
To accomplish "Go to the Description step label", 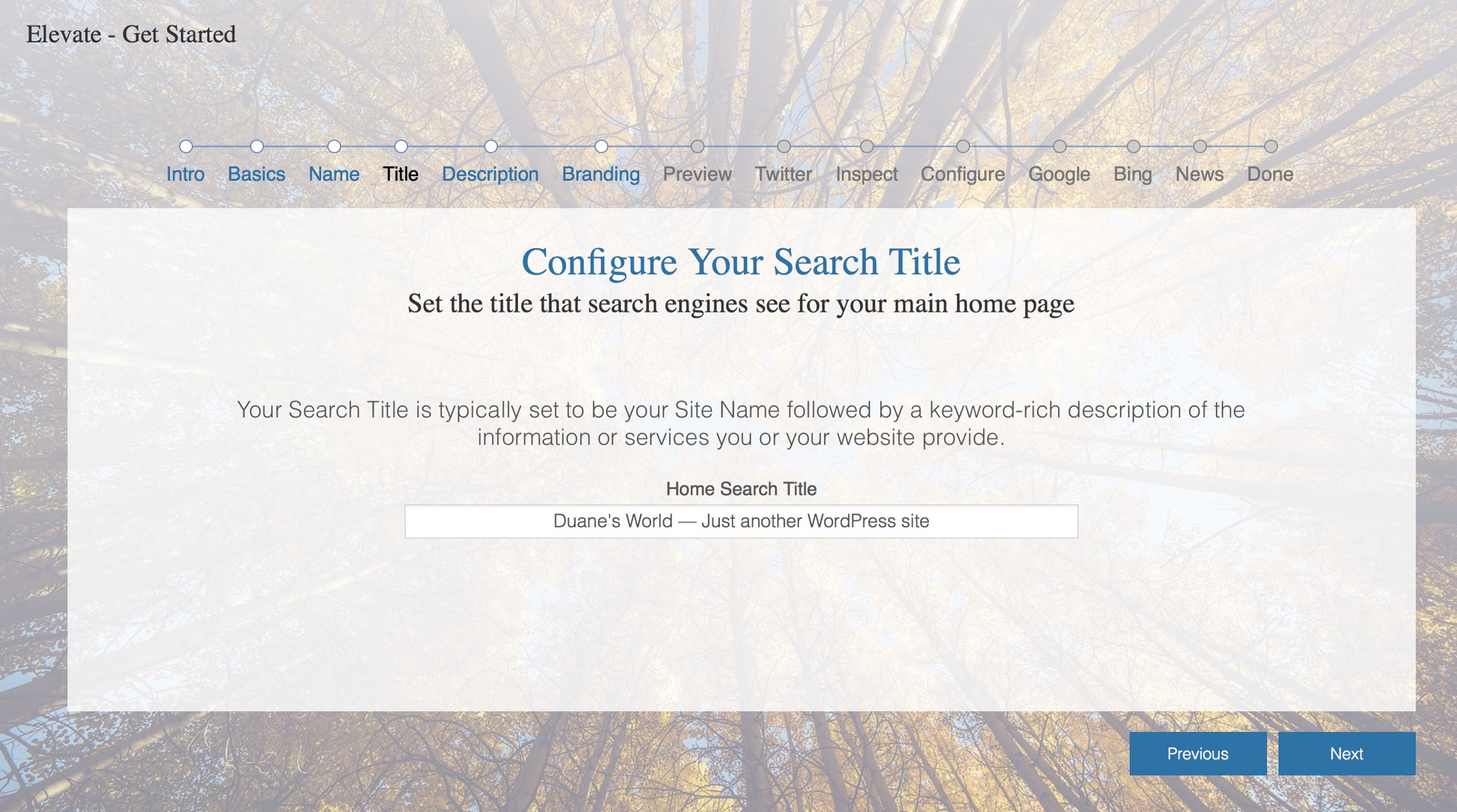I will 490,174.
